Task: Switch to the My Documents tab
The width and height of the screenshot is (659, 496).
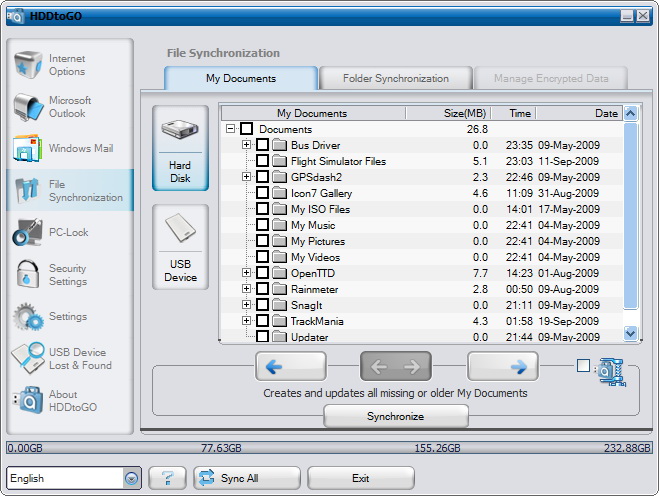Action: point(241,78)
